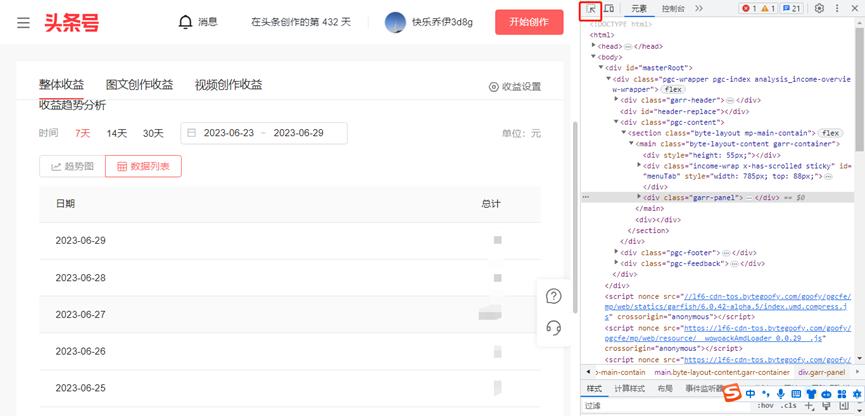865x416 pixels.
Task: Open the DevTools settings gear
Action: click(x=819, y=8)
